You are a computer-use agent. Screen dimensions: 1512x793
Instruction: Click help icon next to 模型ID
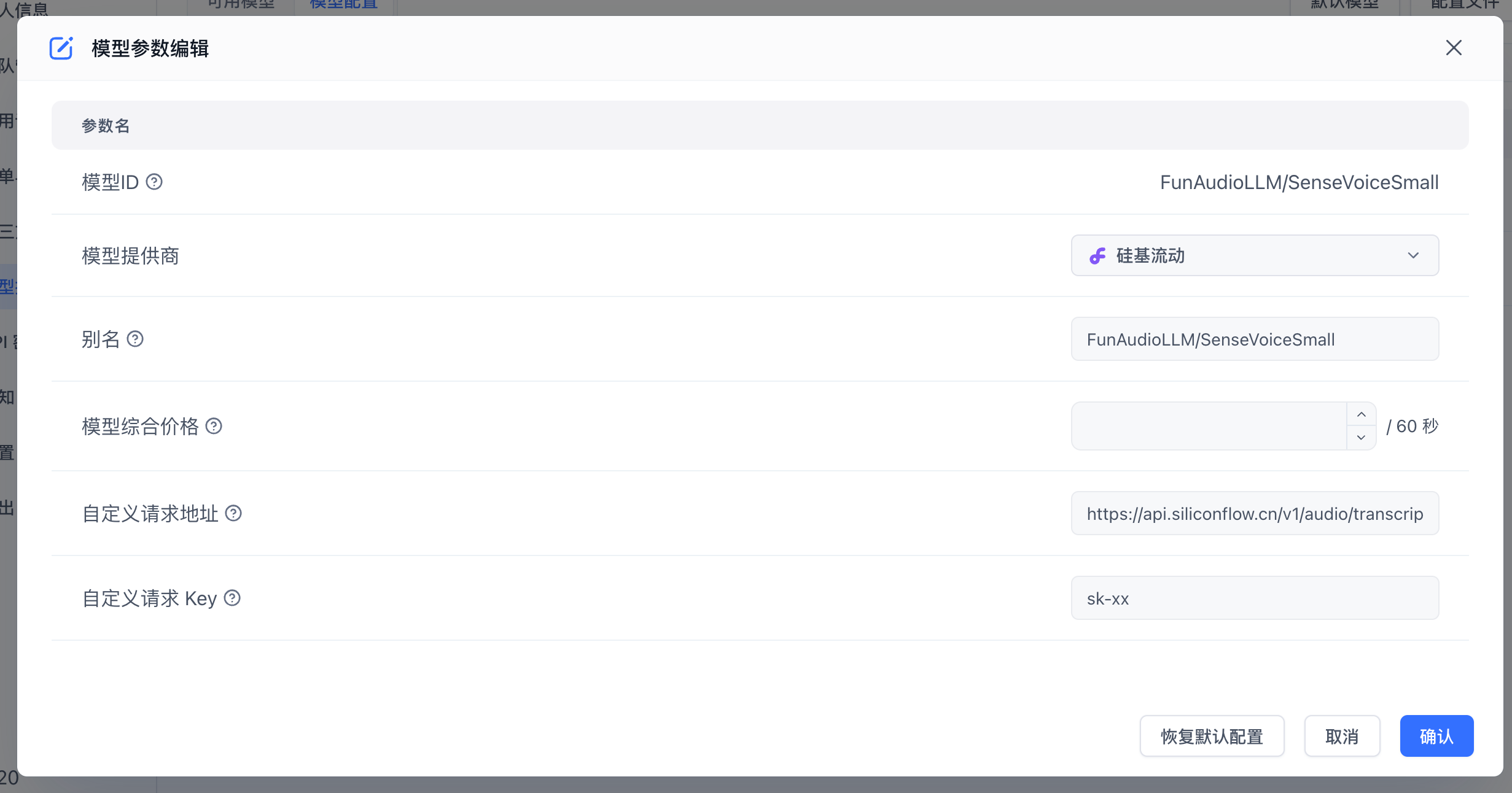pos(154,182)
